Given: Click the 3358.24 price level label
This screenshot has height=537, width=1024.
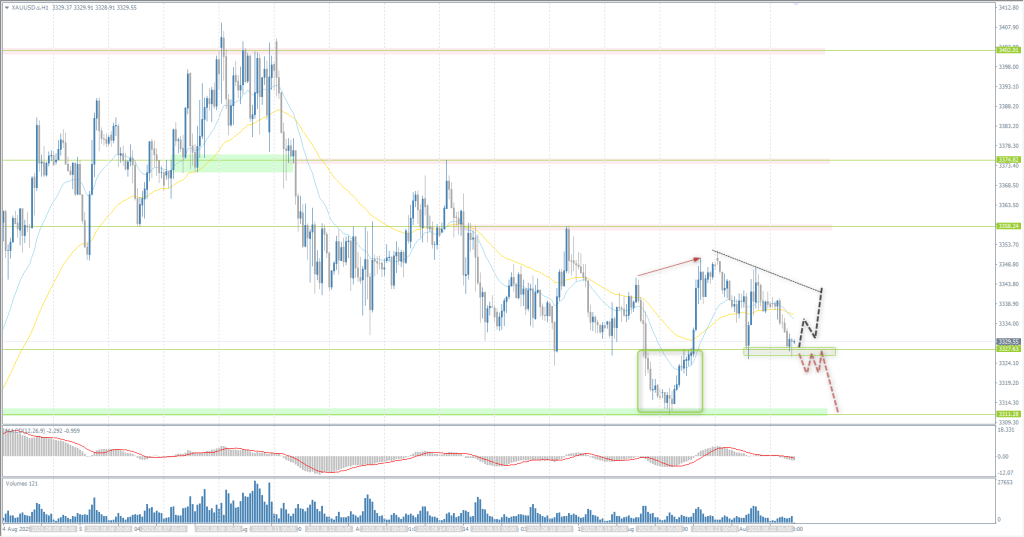Looking at the screenshot, I should pos(1007,227).
